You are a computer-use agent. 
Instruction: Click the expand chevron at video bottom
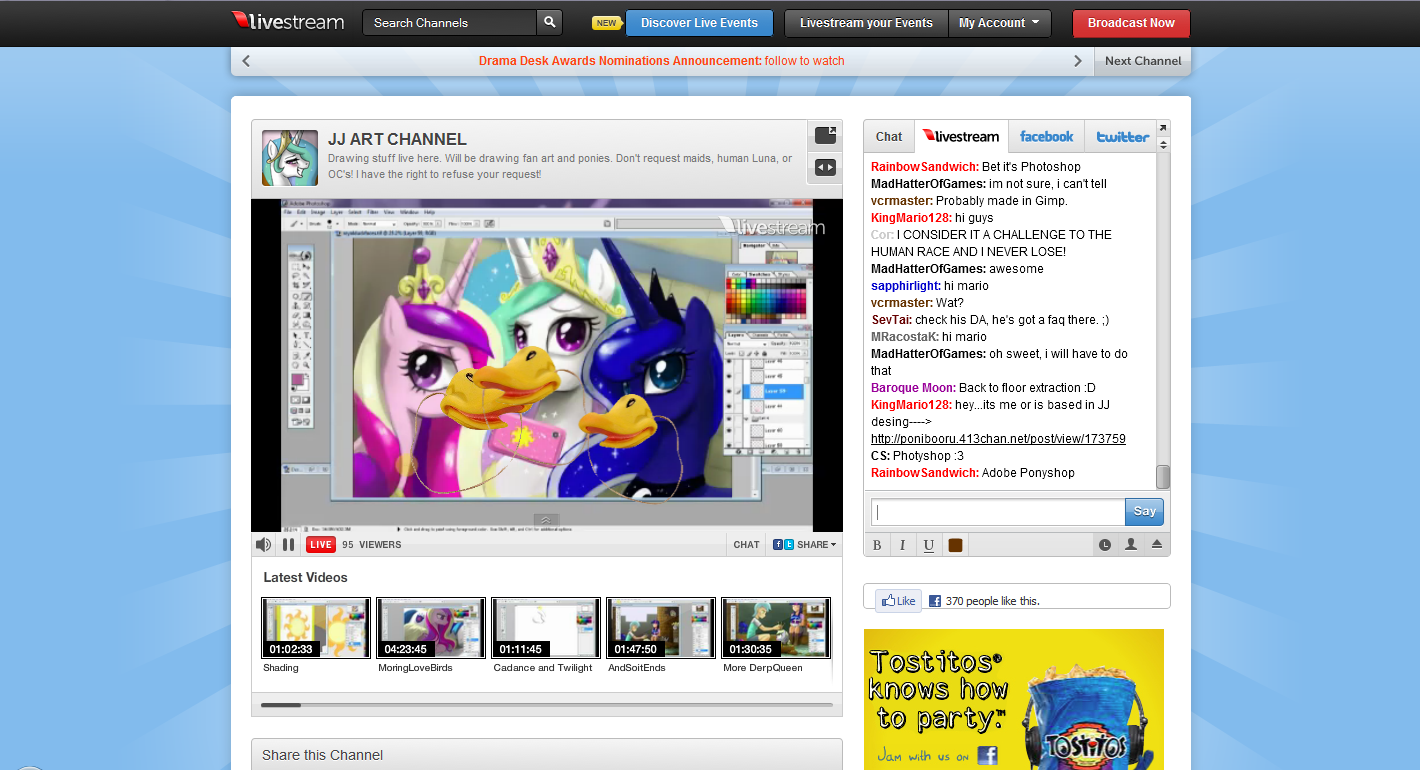point(546,520)
